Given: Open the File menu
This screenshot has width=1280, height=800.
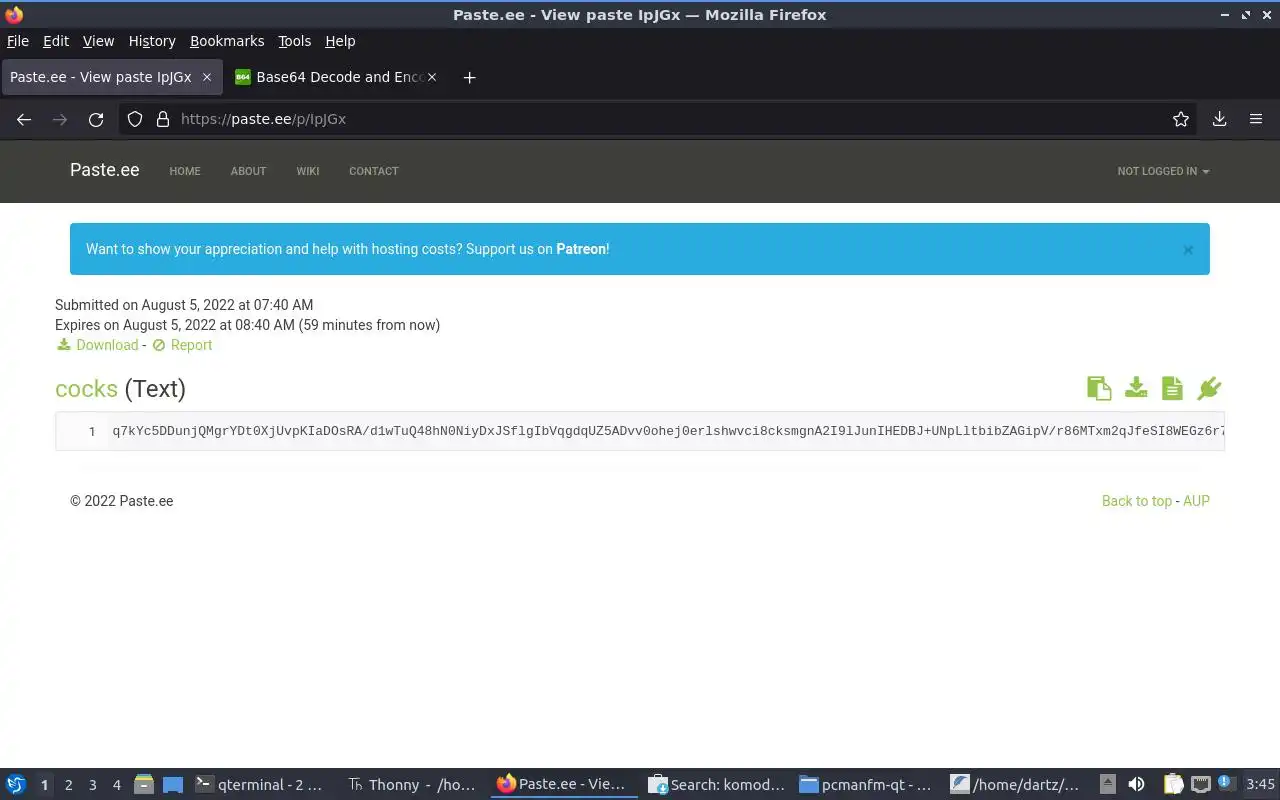Looking at the screenshot, I should [x=18, y=41].
